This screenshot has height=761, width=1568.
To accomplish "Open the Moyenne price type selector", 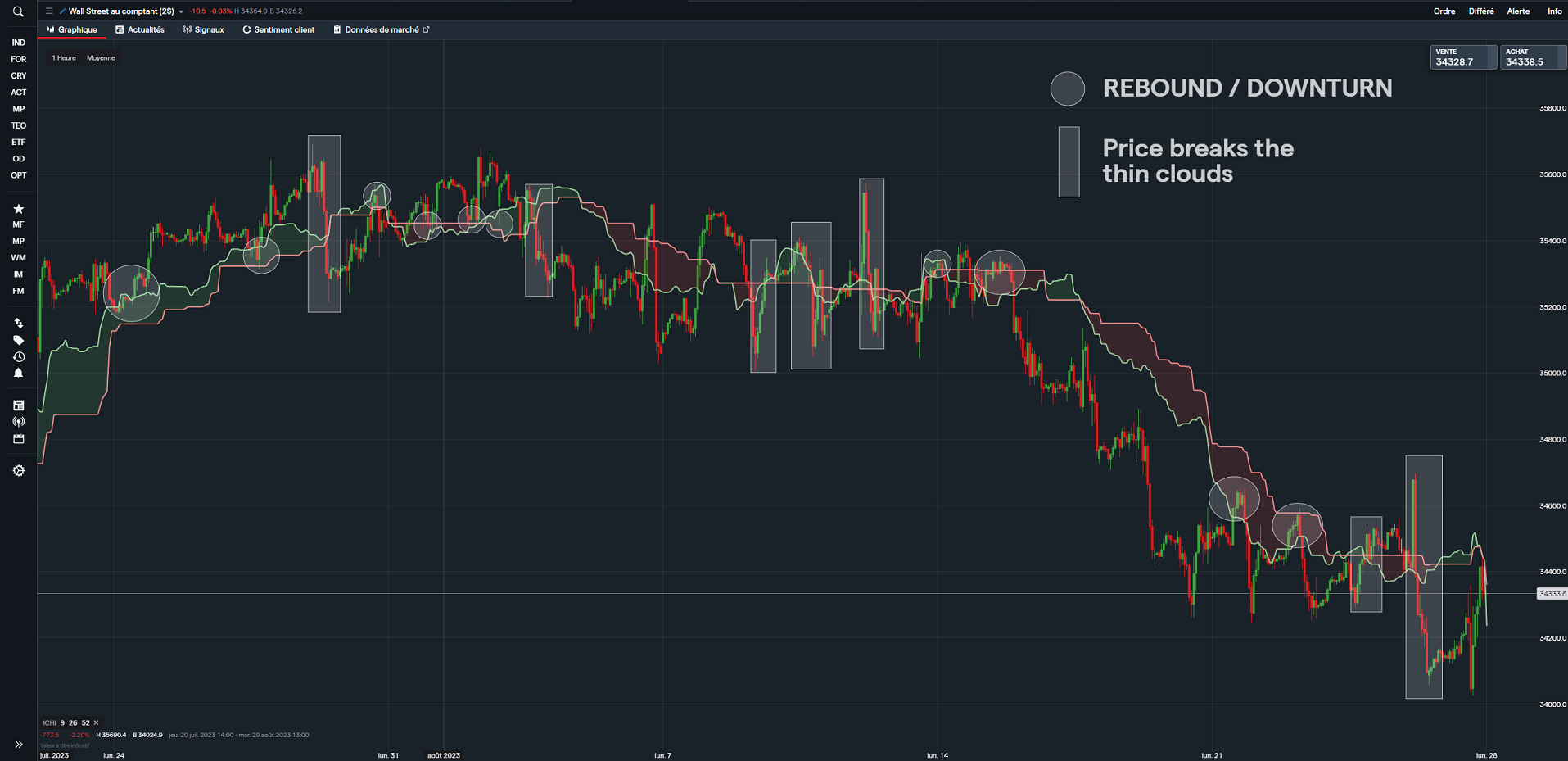I will point(101,58).
